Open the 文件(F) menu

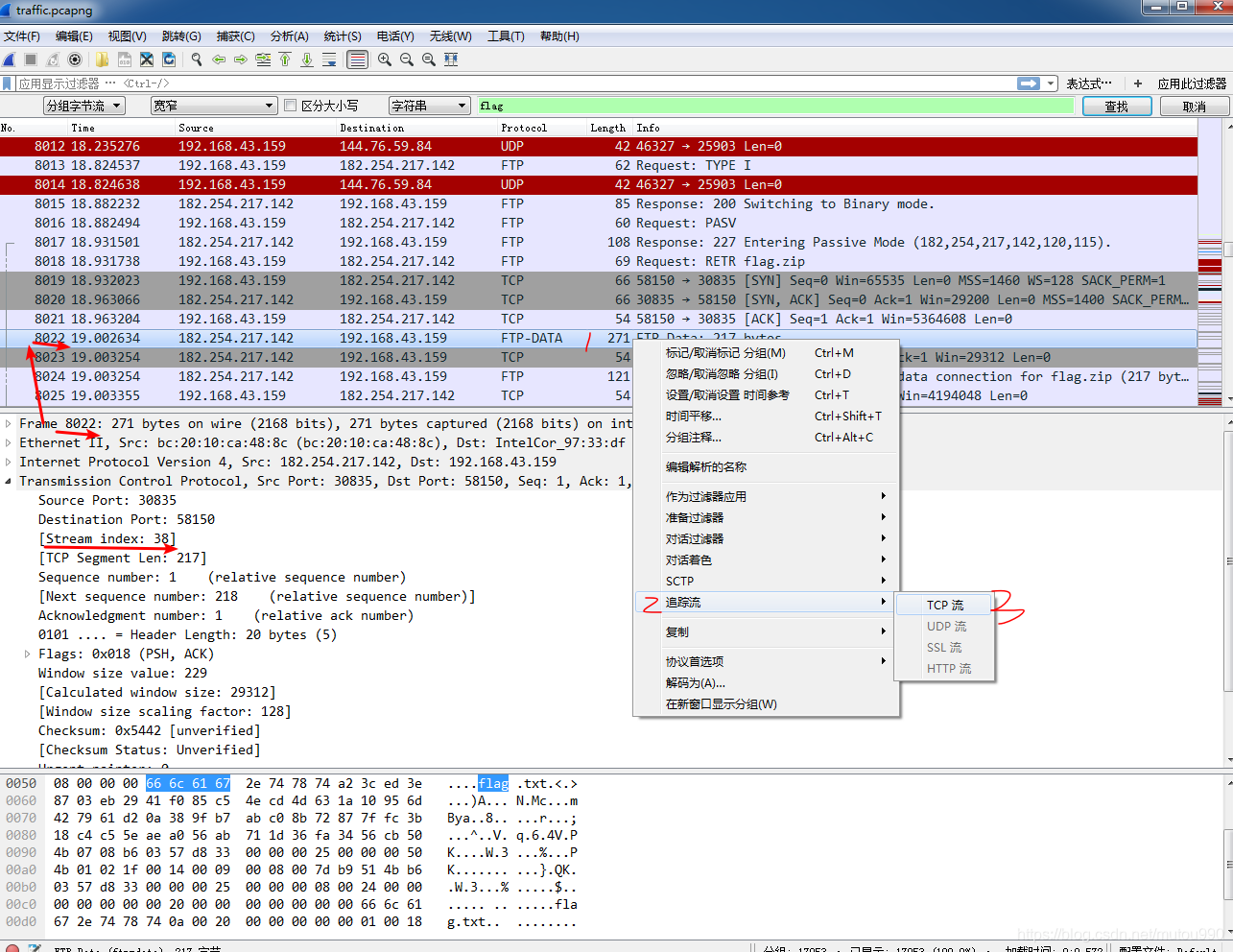pyautogui.click(x=21, y=36)
